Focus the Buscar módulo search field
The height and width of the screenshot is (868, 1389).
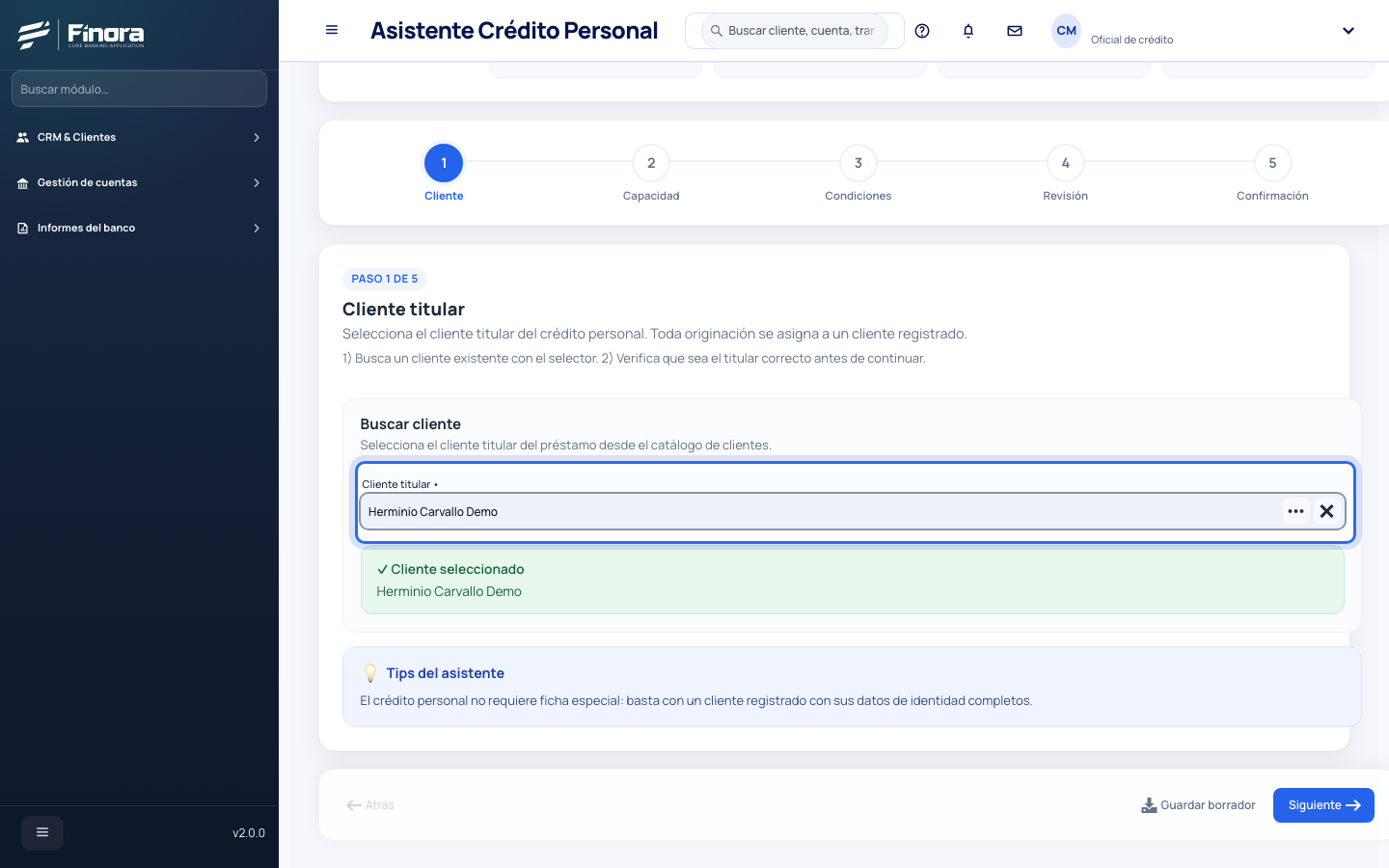(139, 89)
